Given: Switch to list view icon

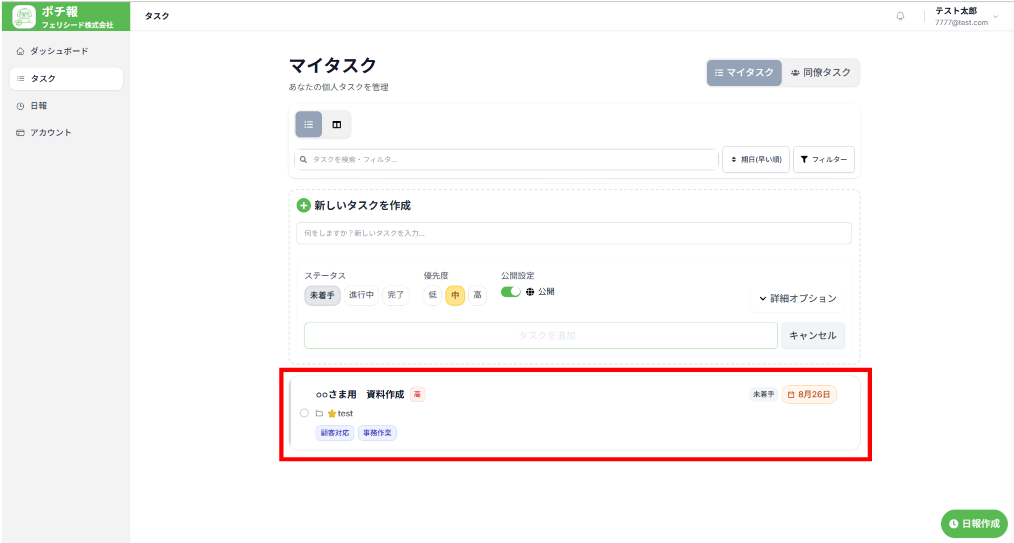Looking at the screenshot, I should (309, 125).
